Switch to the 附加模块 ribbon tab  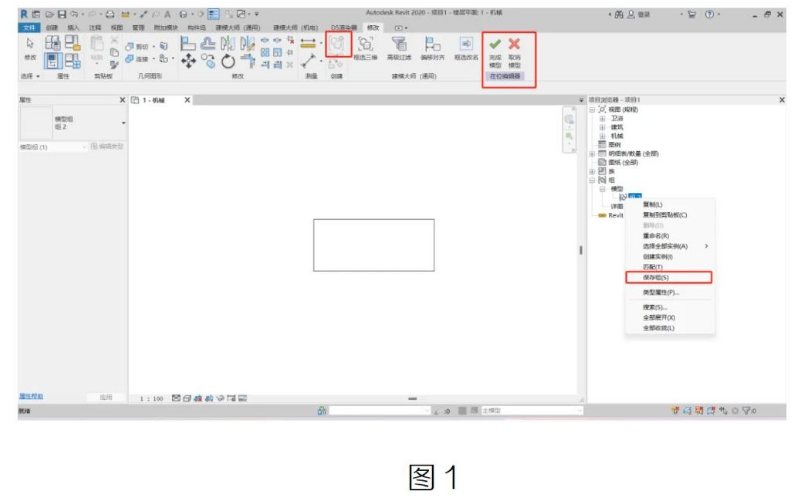166,27
